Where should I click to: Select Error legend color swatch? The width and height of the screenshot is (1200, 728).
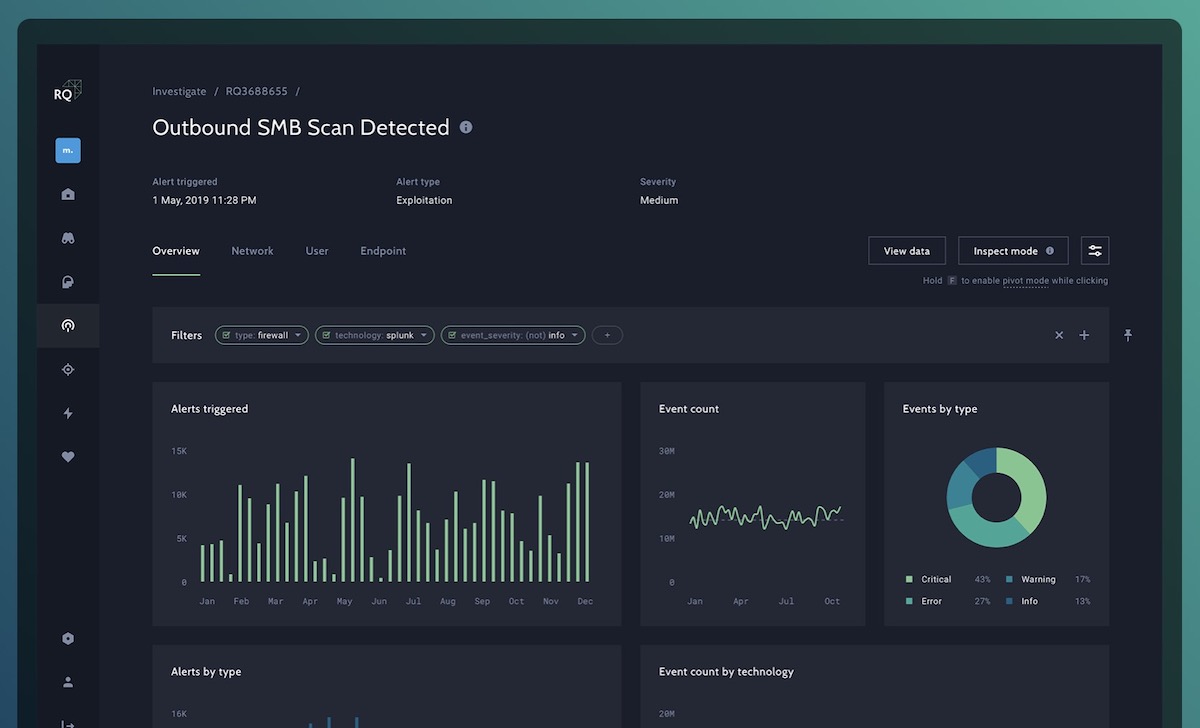[x=909, y=601]
